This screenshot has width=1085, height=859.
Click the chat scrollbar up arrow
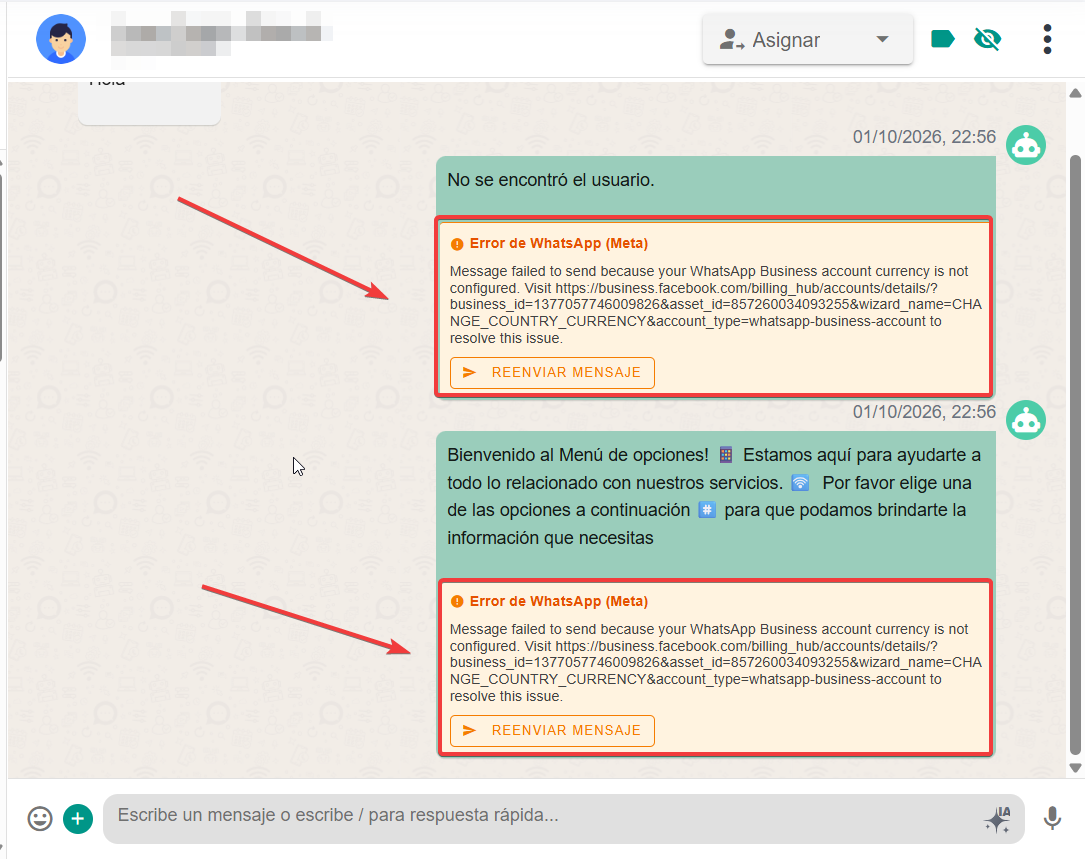[1075, 93]
